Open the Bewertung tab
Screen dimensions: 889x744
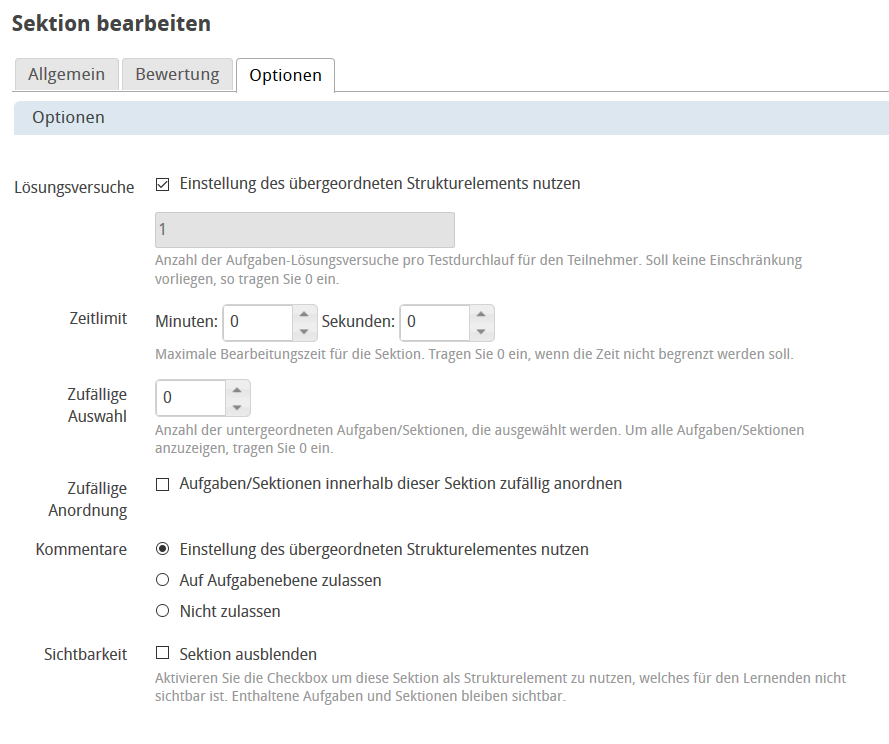pos(177,75)
